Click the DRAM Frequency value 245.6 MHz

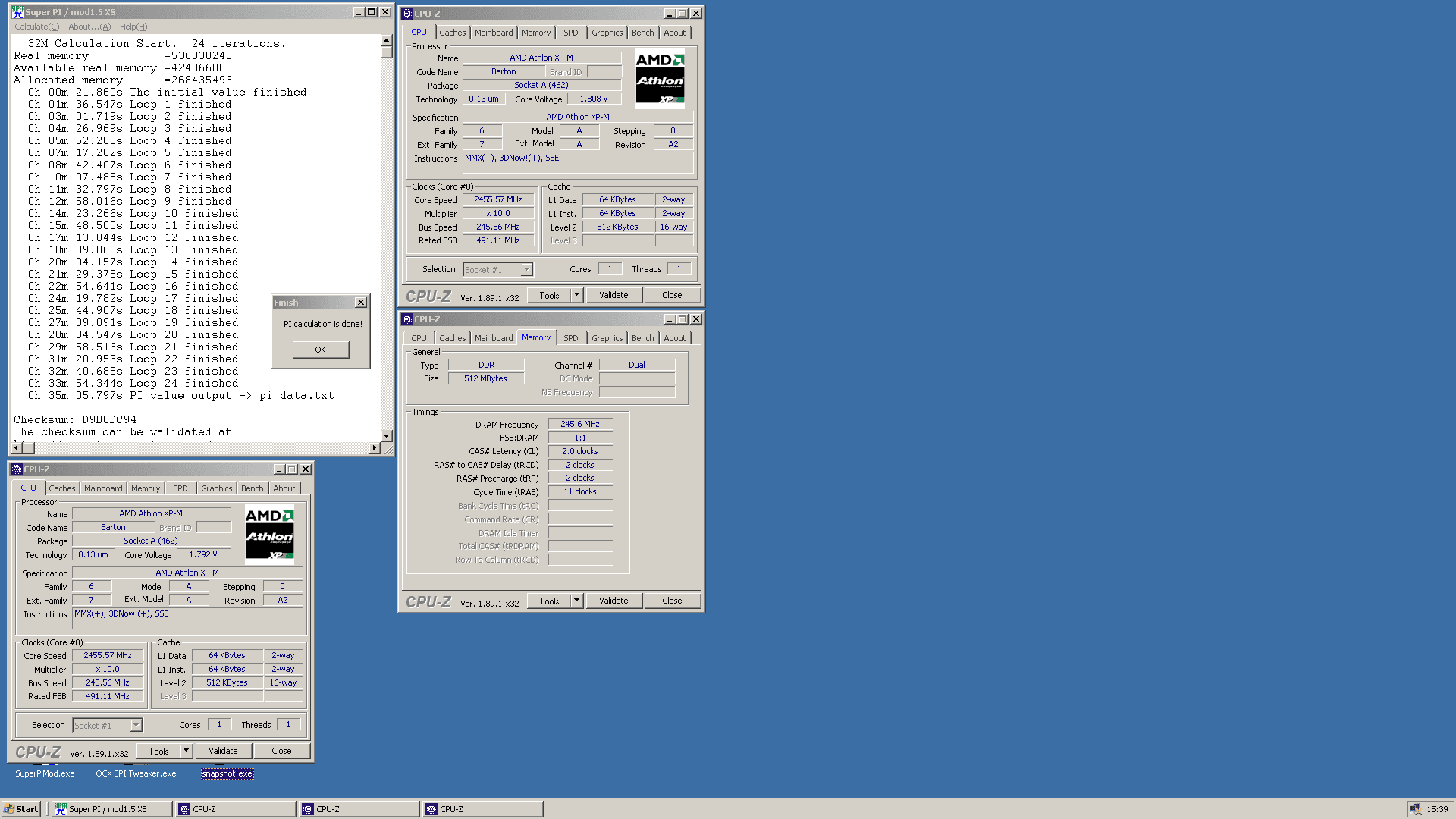point(580,424)
